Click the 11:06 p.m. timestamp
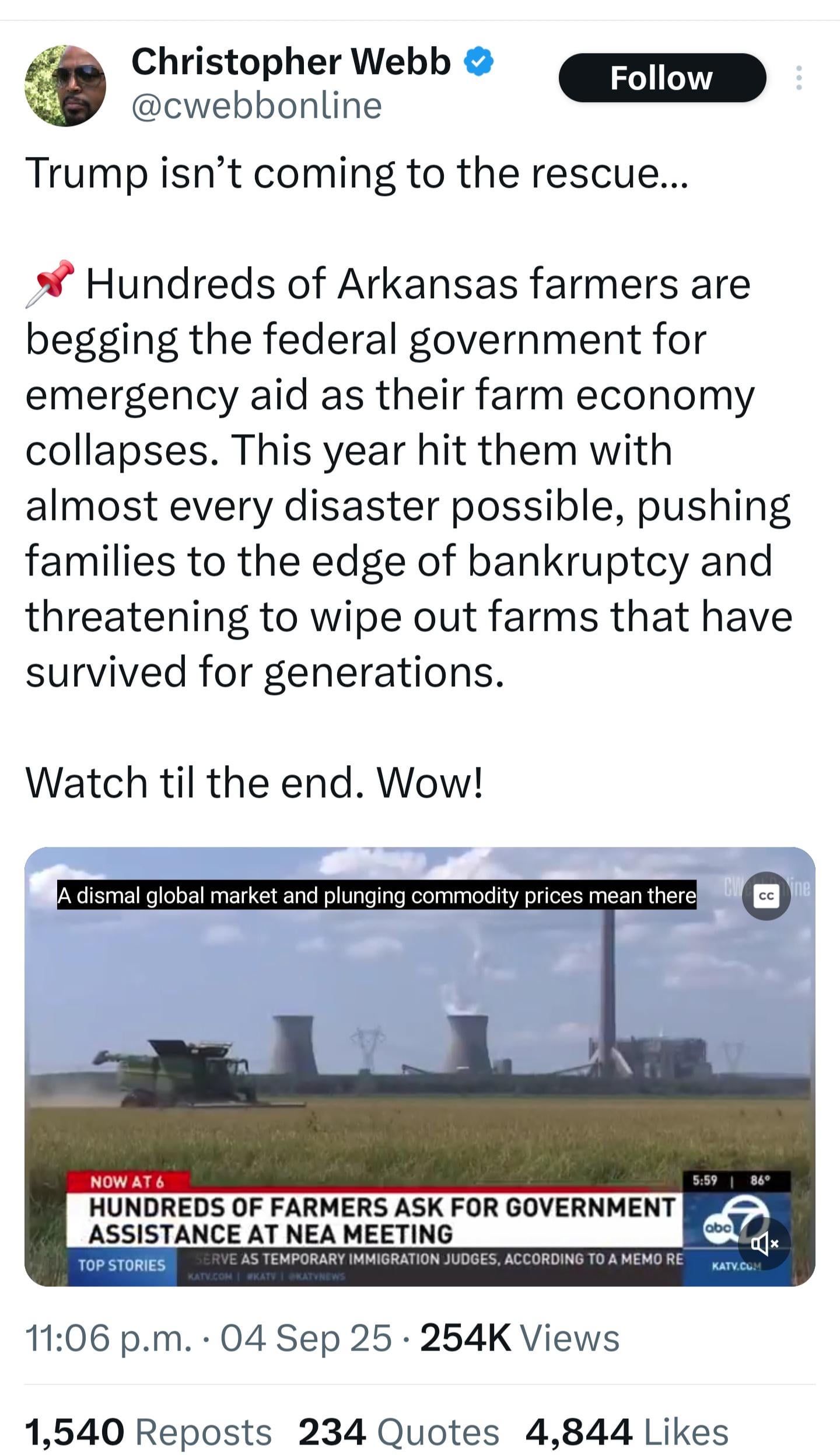This screenshot has width=840, height=1455. click(x=108, y=1338)
